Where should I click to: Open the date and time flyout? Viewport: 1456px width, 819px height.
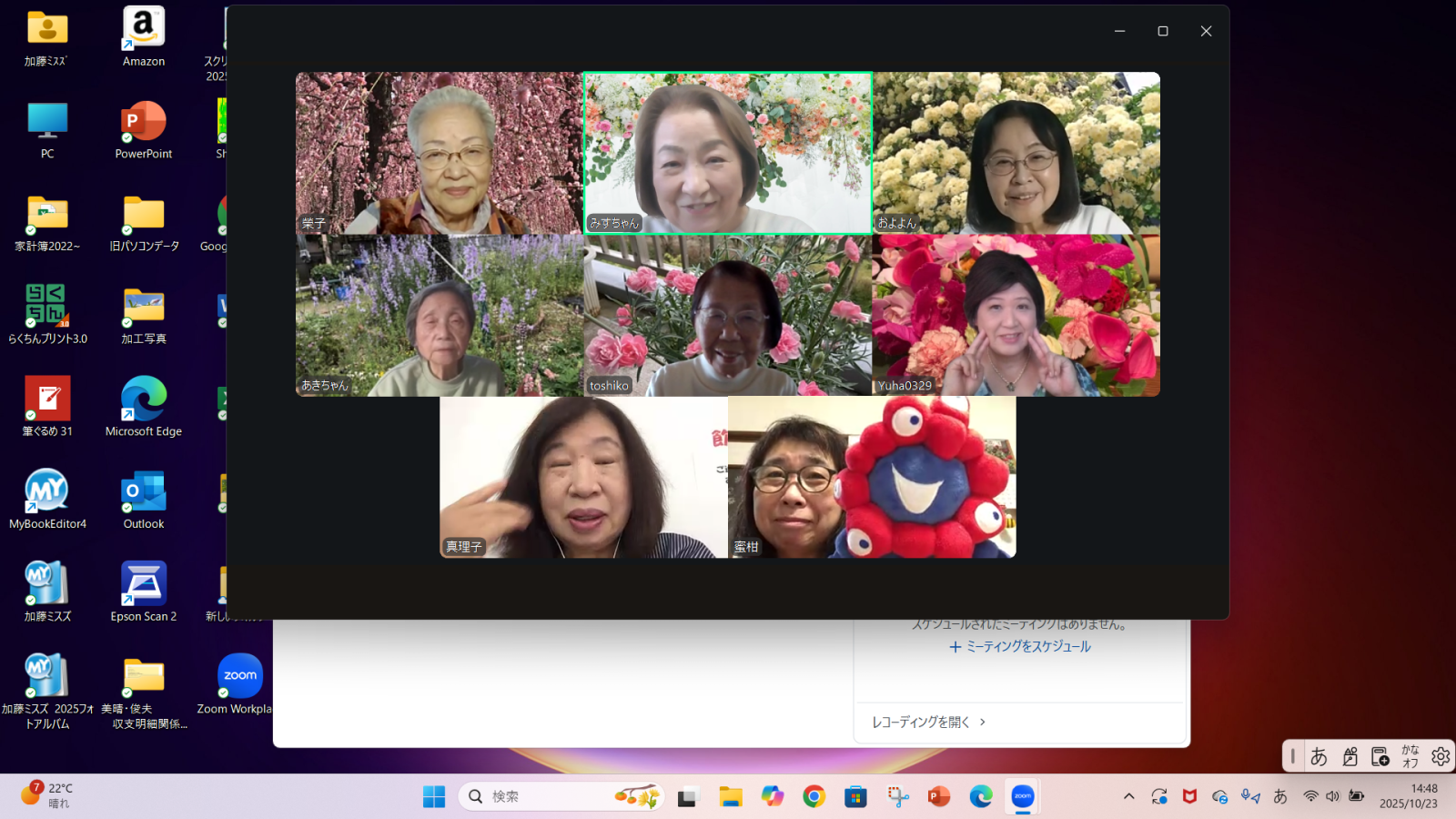(x=1408, y=796)
